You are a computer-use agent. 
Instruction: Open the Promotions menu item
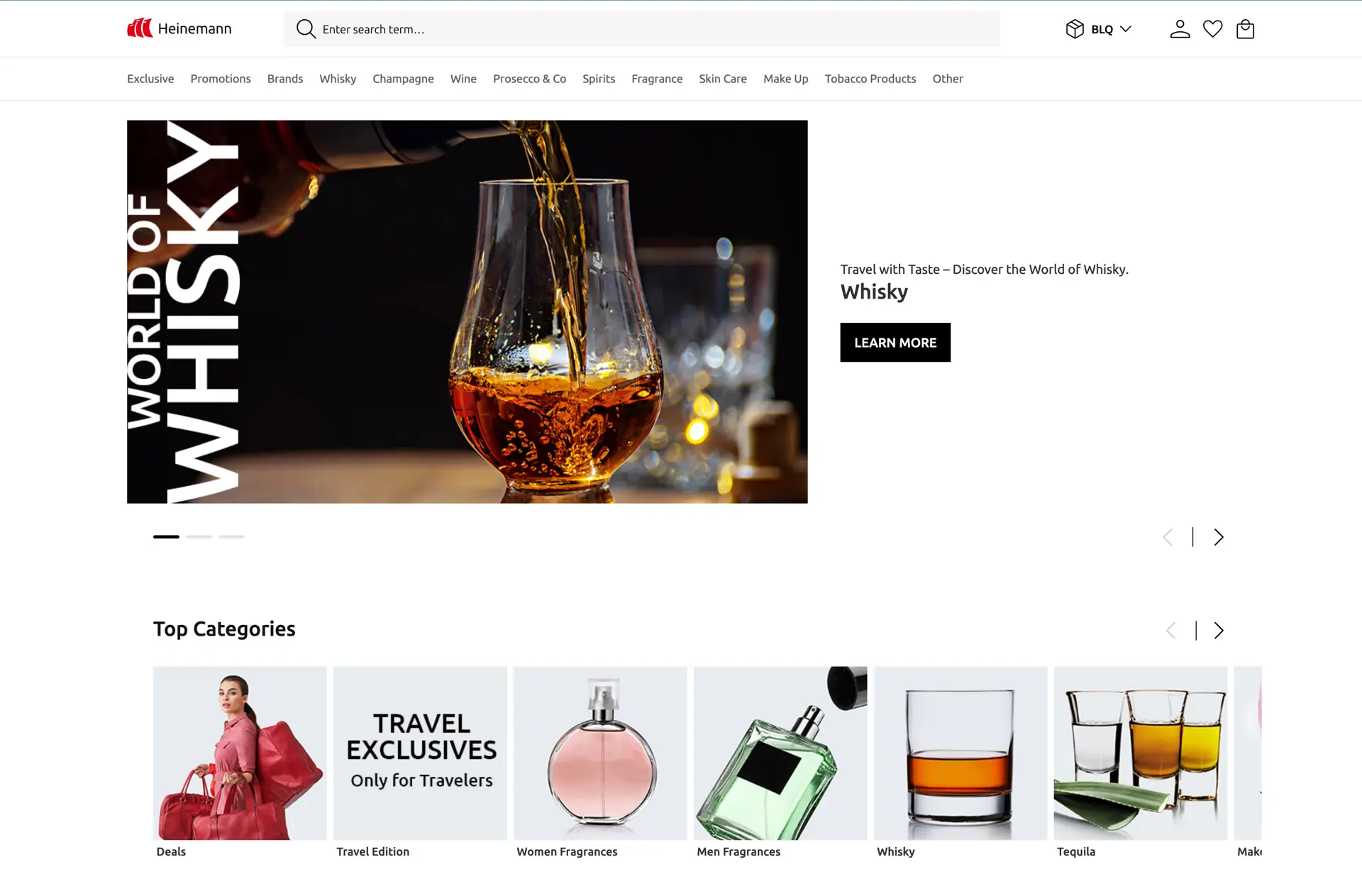pyautogui.click(x=221, y=79)
